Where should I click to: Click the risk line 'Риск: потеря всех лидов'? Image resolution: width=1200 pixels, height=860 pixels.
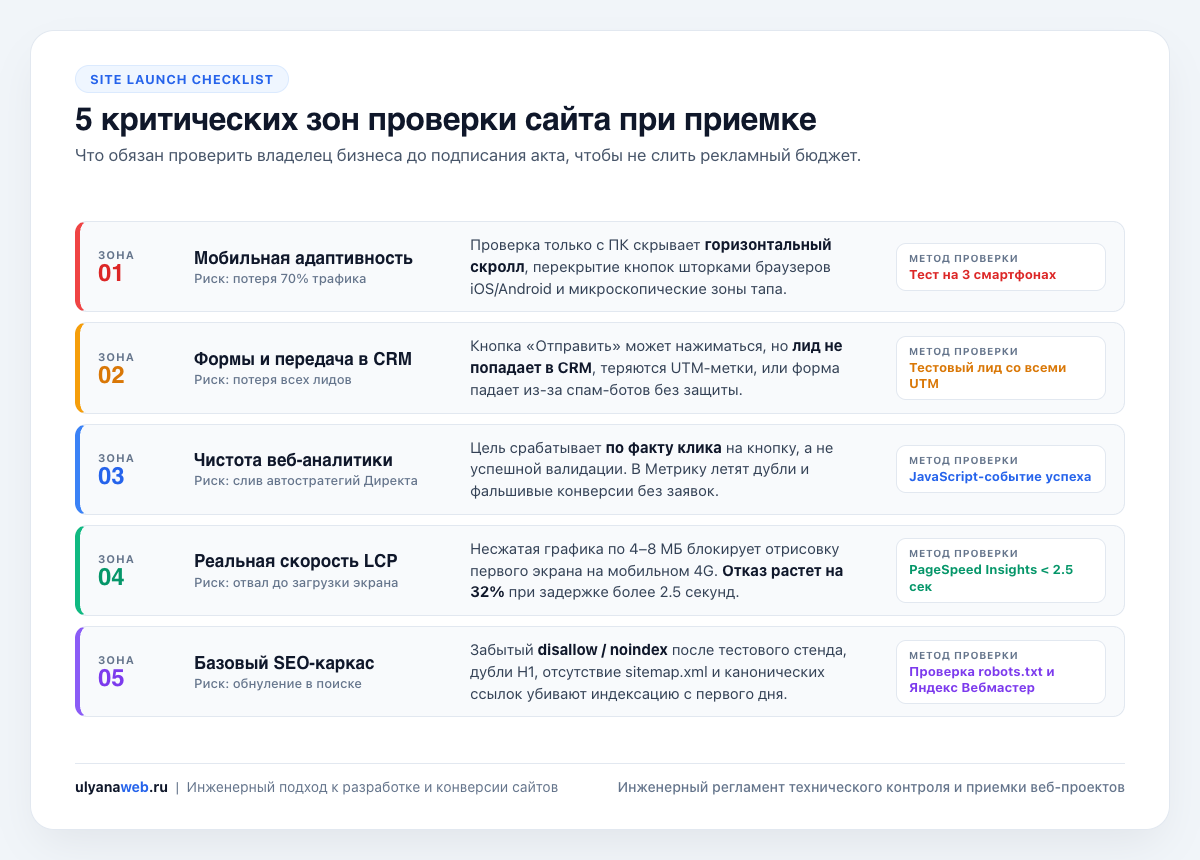tap(273, 380)
